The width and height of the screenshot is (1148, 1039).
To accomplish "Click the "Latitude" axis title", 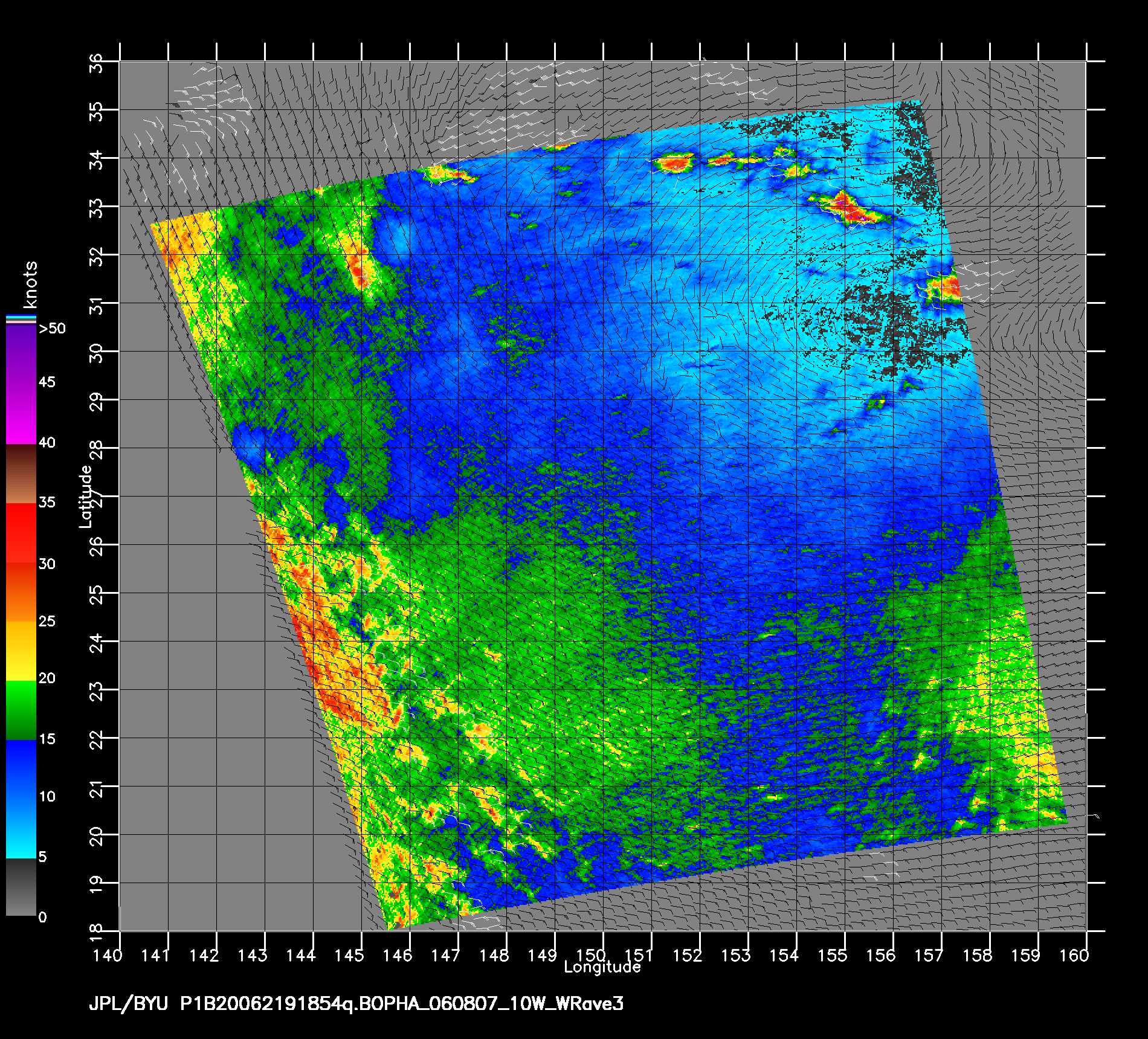I will tap(86, 497).
